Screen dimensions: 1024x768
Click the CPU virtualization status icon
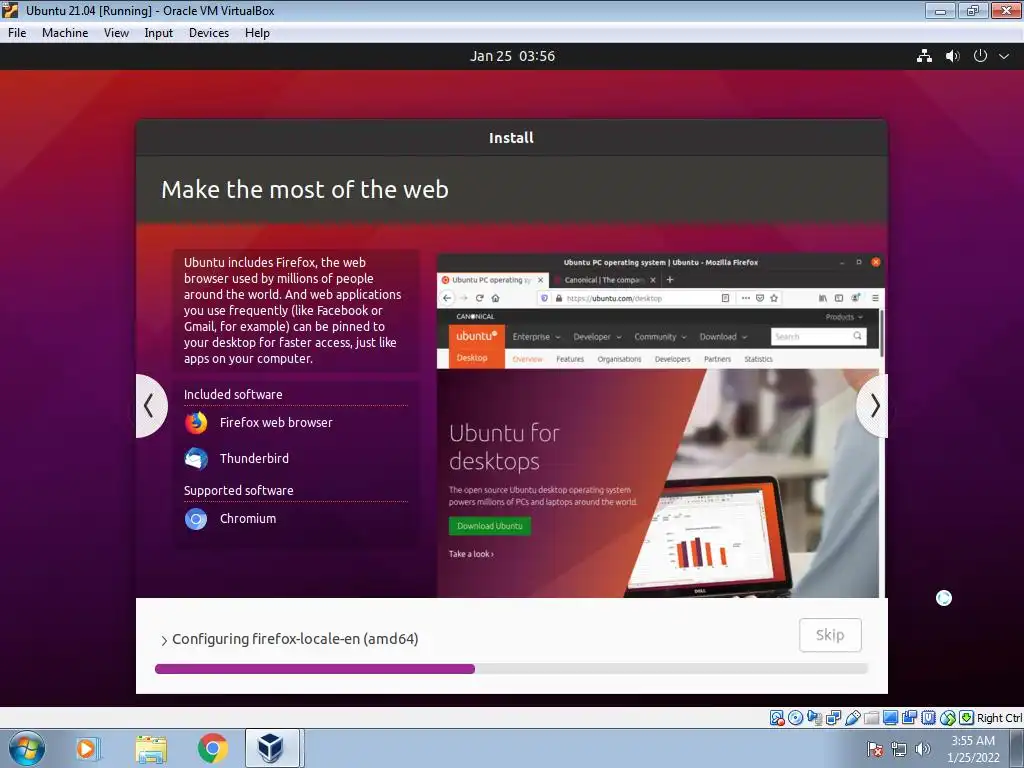tap(928, 718)
